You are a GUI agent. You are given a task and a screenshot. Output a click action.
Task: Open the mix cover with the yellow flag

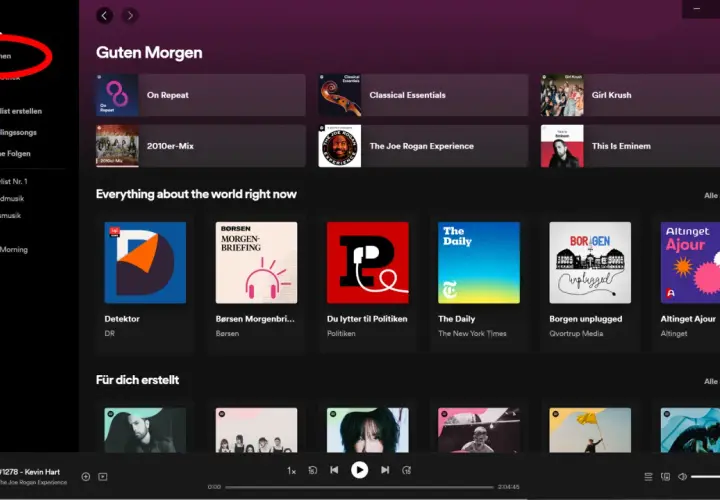pos(590,430)
